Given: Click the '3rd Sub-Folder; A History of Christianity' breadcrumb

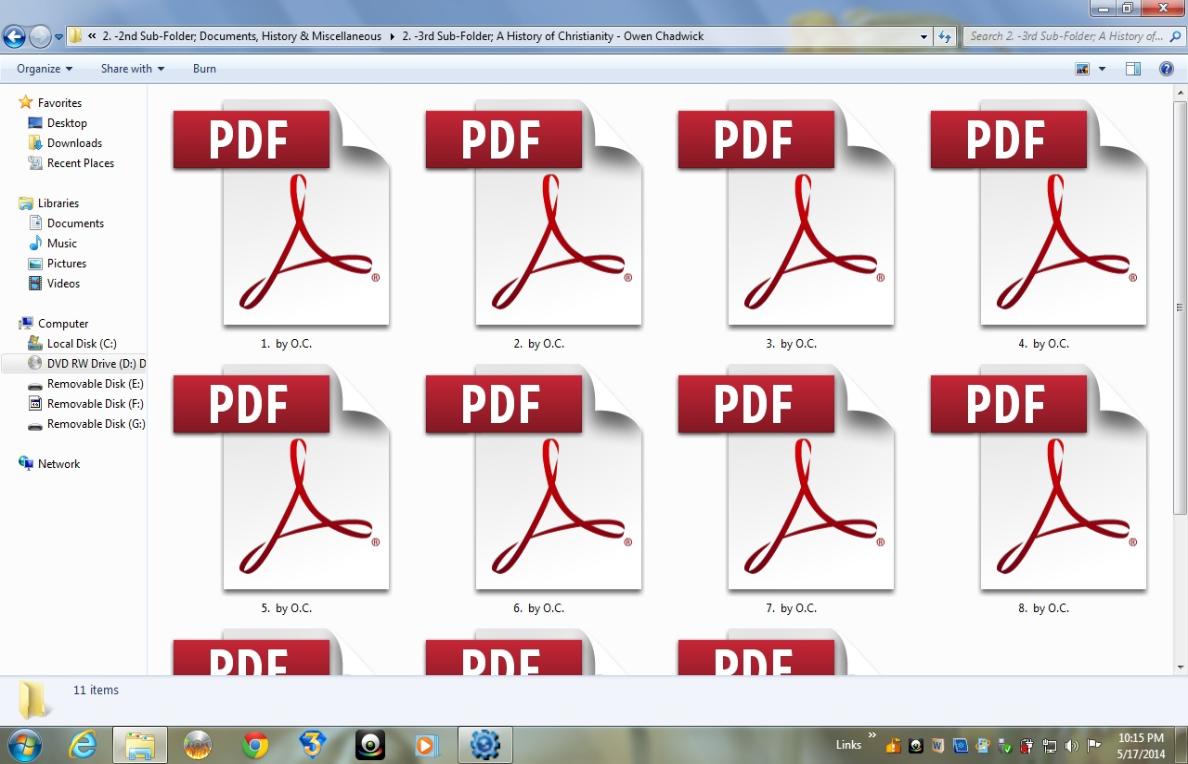Looking at the screenshot, I should (553, 36).
